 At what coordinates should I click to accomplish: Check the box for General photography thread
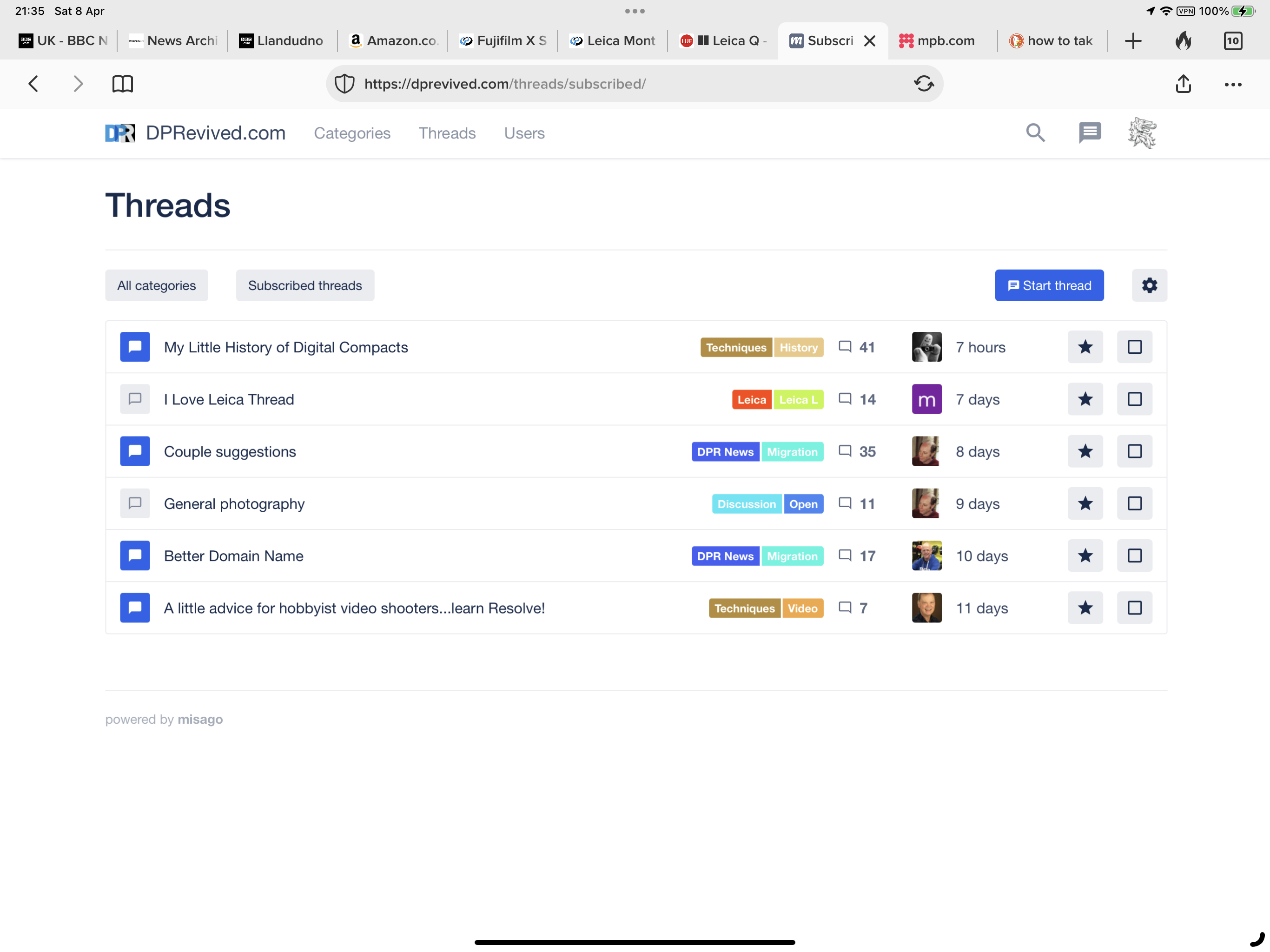click(x=1134, y=503)
